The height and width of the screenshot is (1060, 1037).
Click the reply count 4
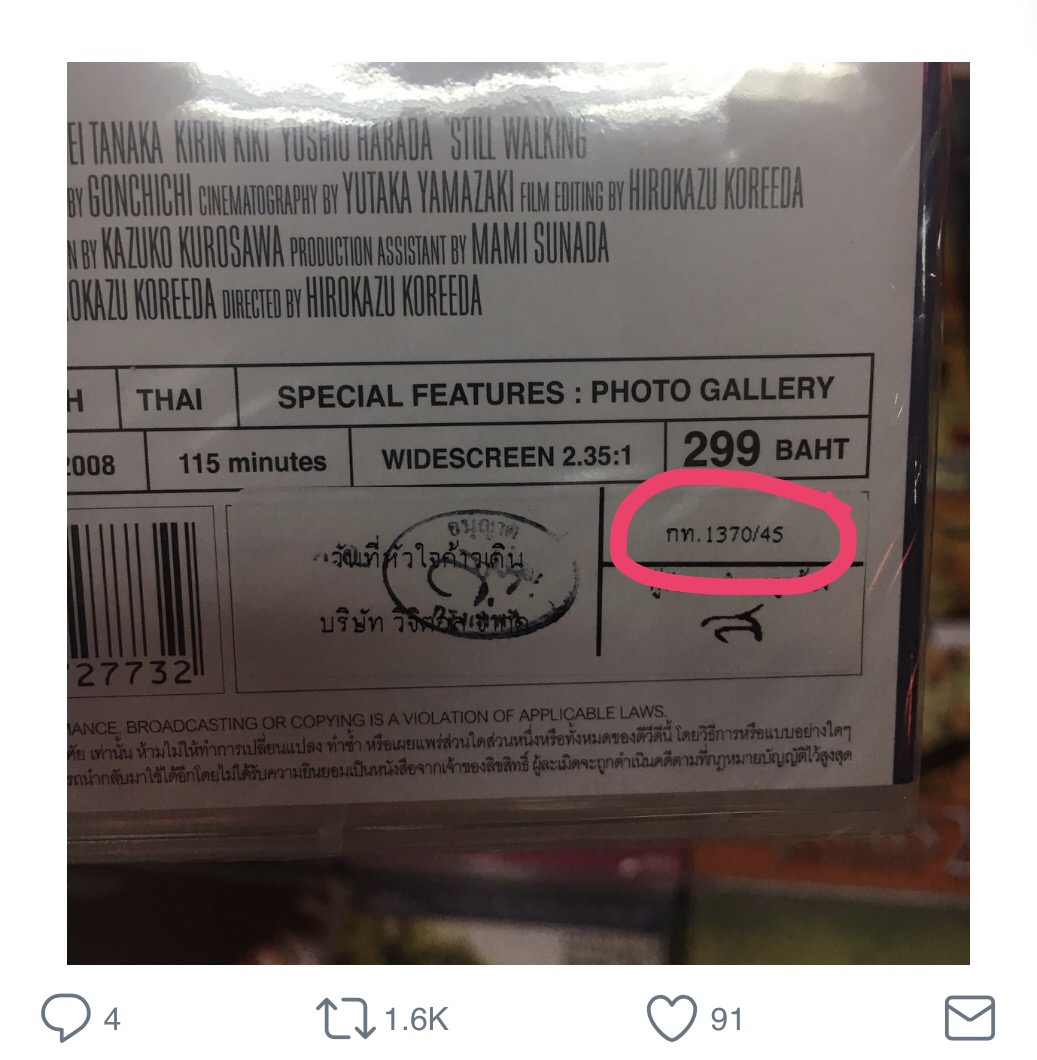112,1019
